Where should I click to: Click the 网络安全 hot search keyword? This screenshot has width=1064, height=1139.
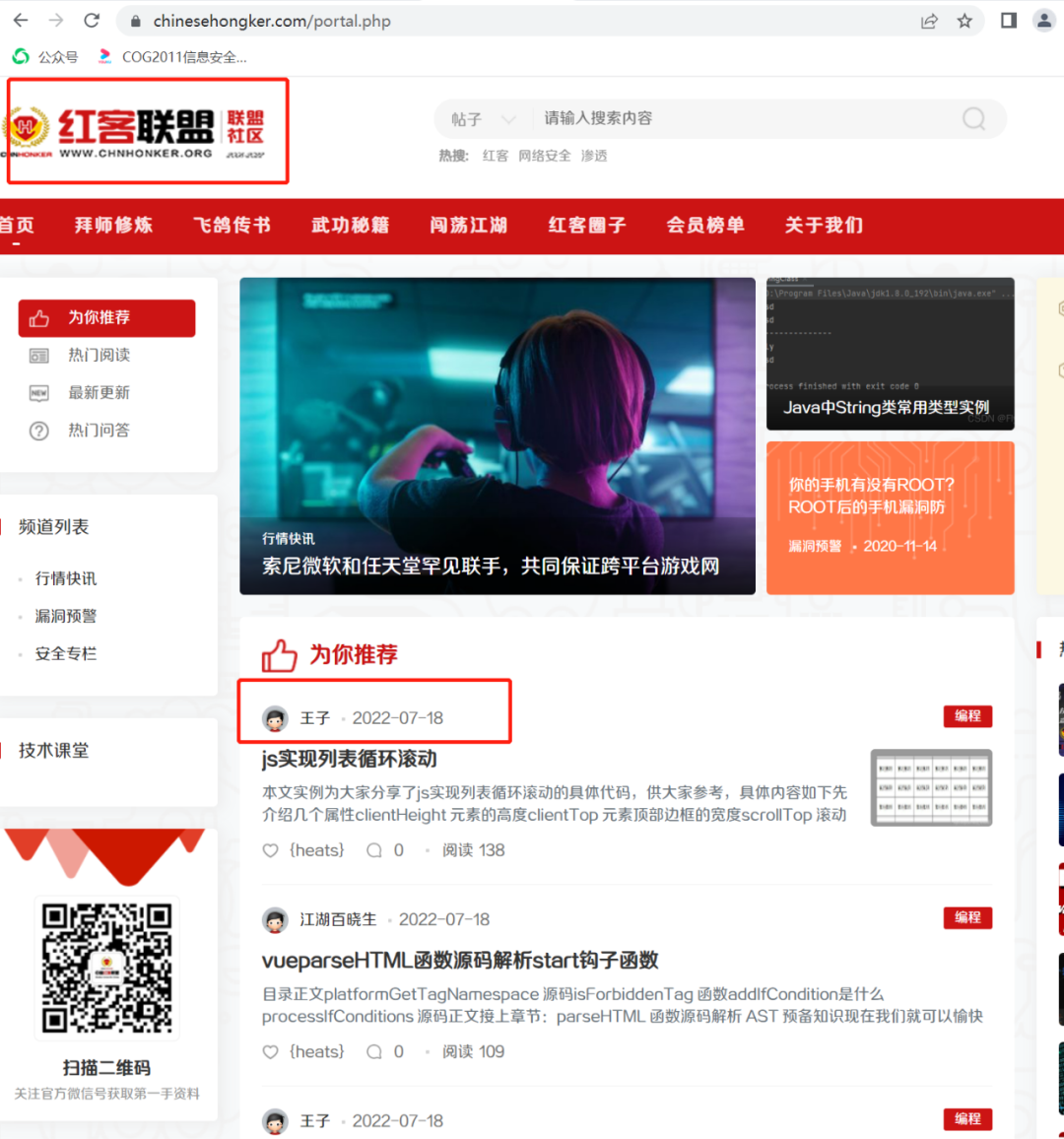tap(544, 156)
